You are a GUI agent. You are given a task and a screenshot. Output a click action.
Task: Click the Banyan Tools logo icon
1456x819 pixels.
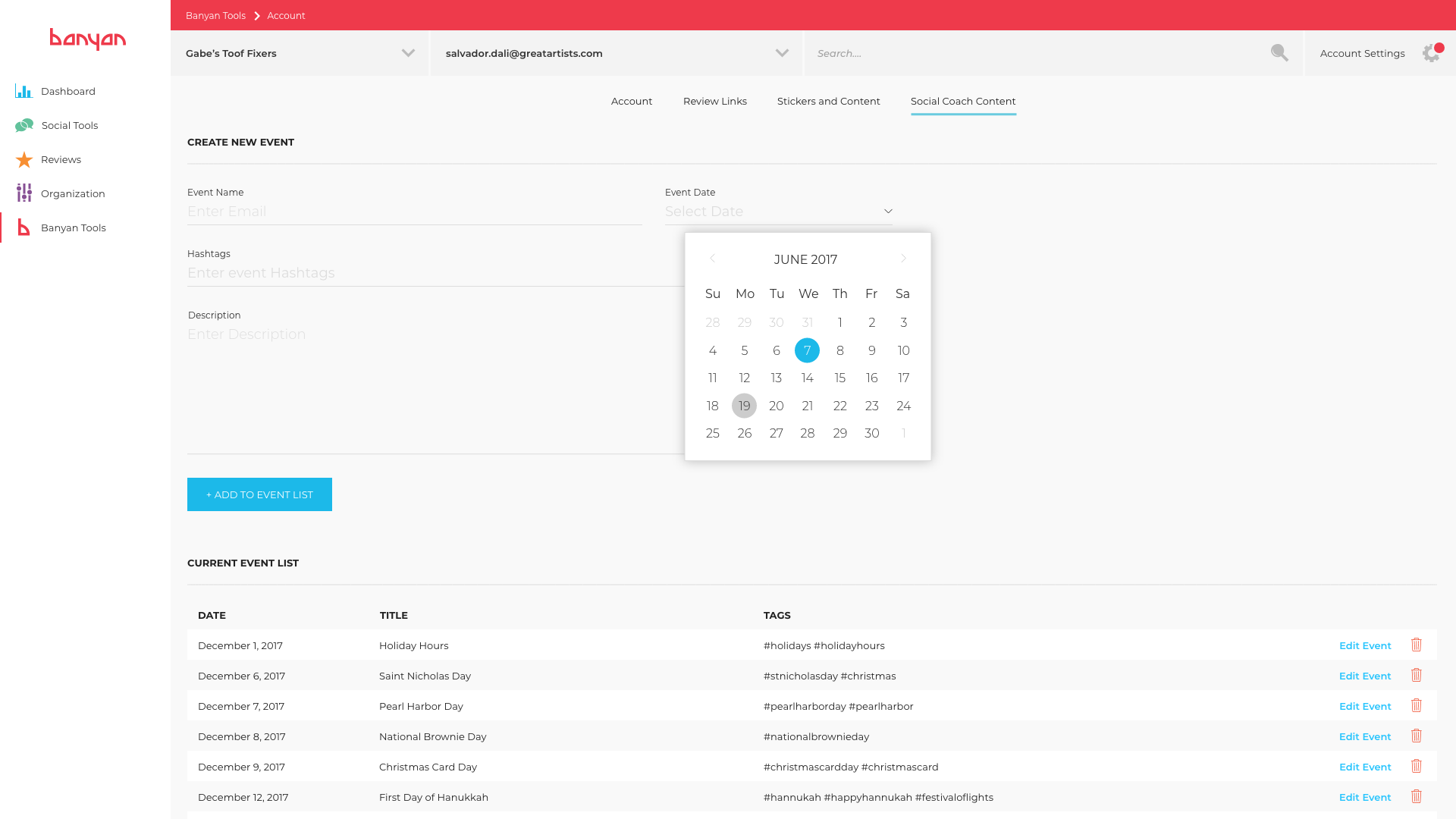tap(24, 227)
